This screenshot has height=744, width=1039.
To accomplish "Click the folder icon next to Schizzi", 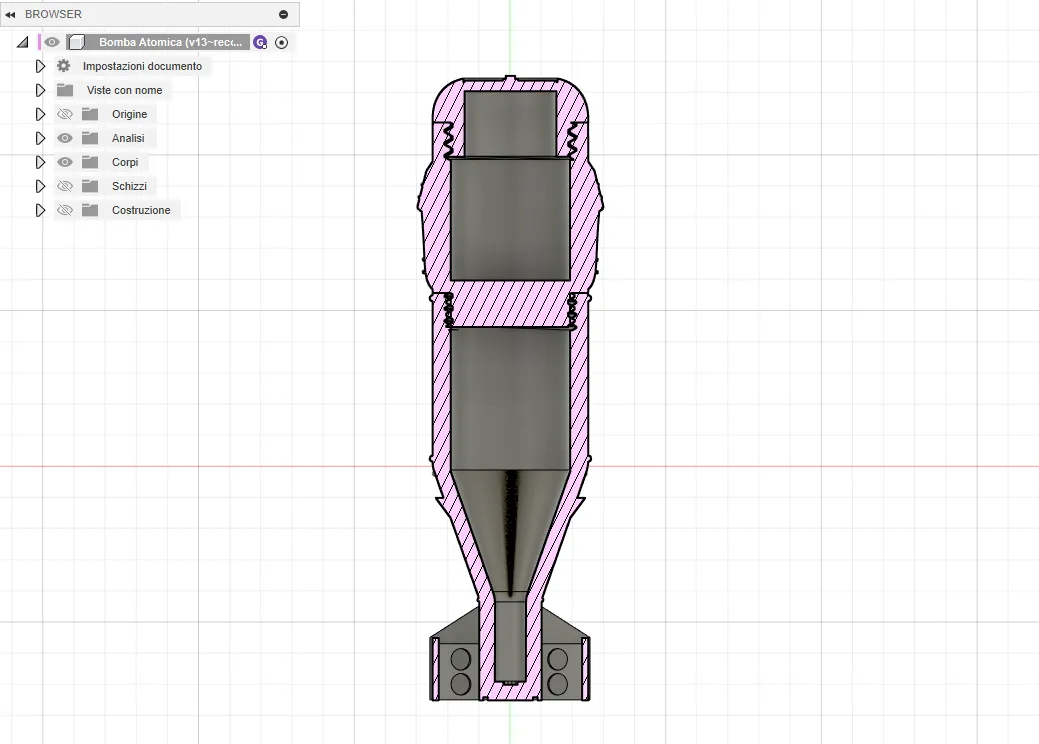I will tap(90, 186).
